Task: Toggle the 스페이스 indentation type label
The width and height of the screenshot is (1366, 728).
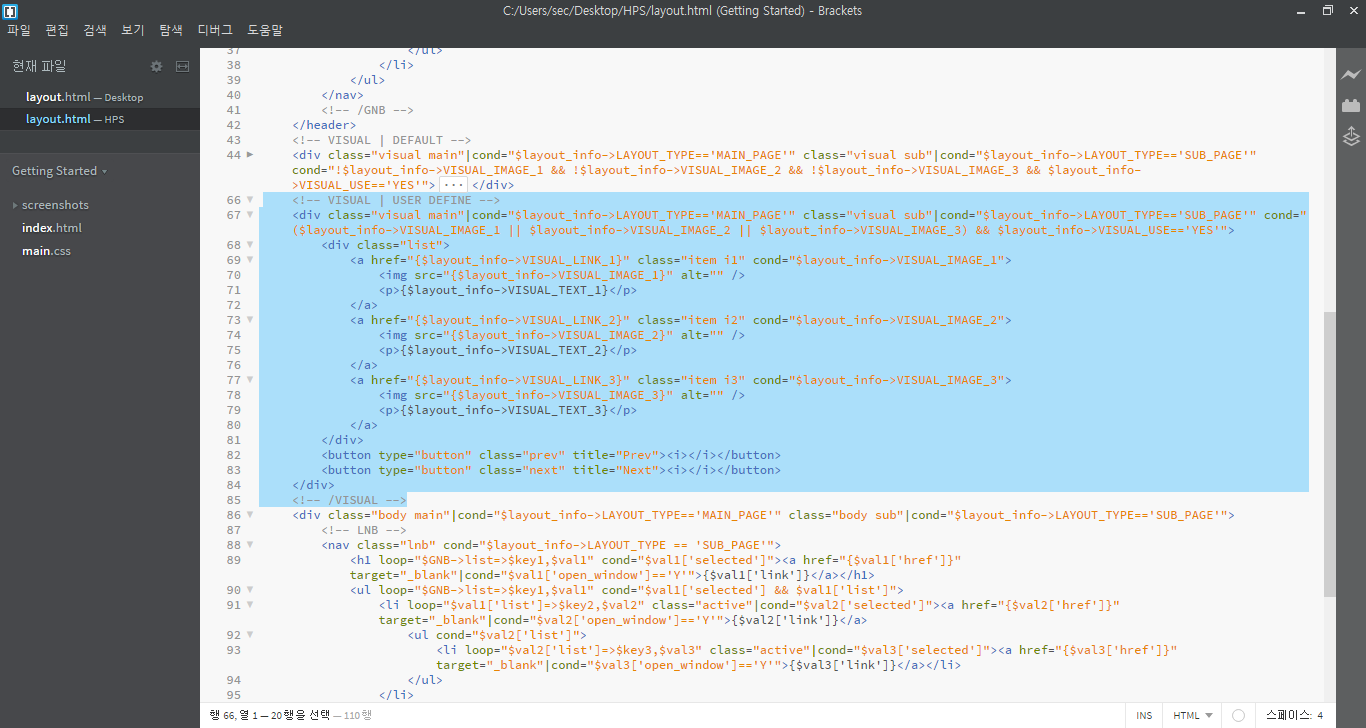Action: [1288, 715]
